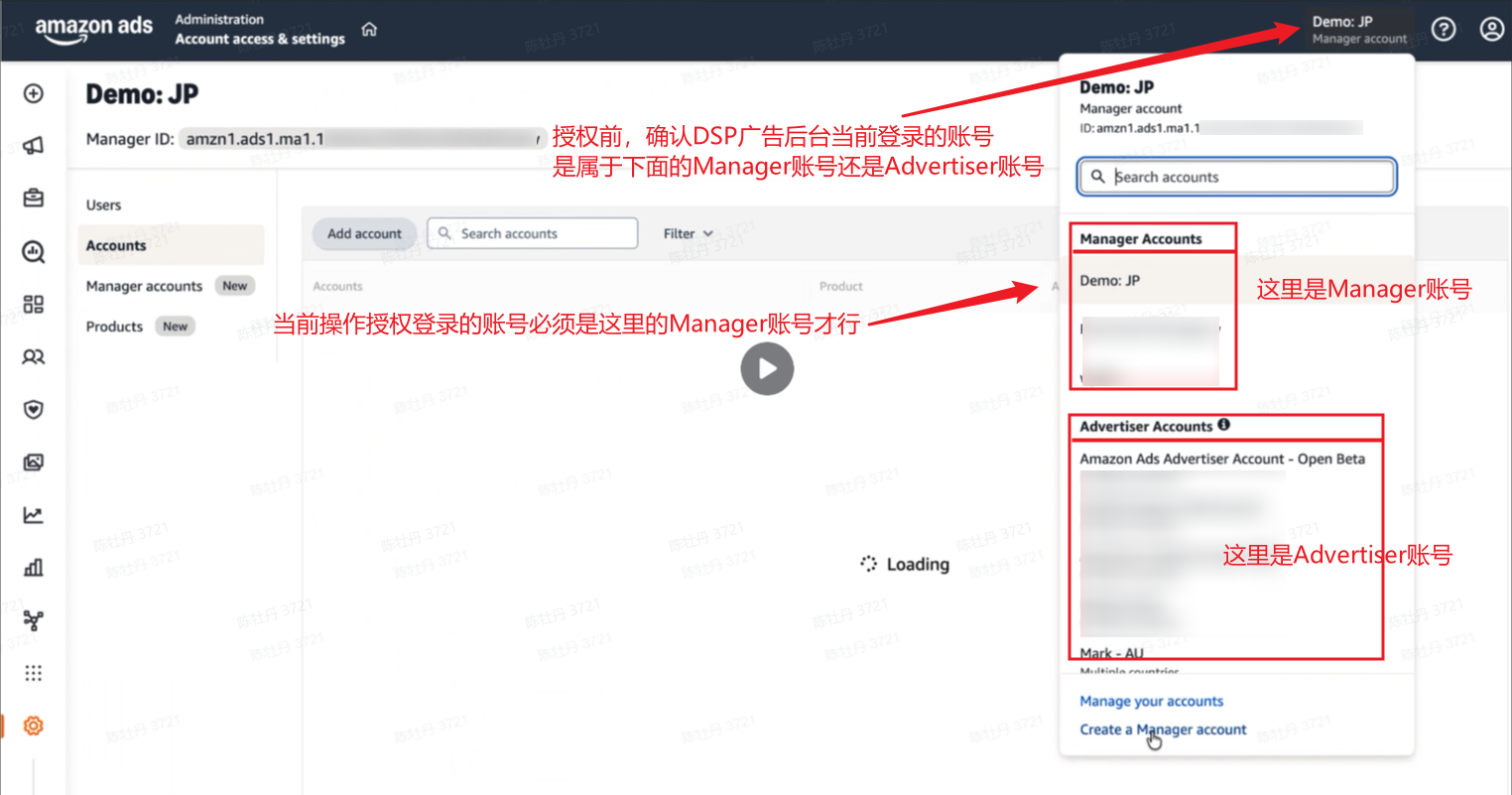The height and width of the screenshot is (795, 1512).
Task: Open the nine-dot grid icon in sidebar
Action: click(34, 673)
